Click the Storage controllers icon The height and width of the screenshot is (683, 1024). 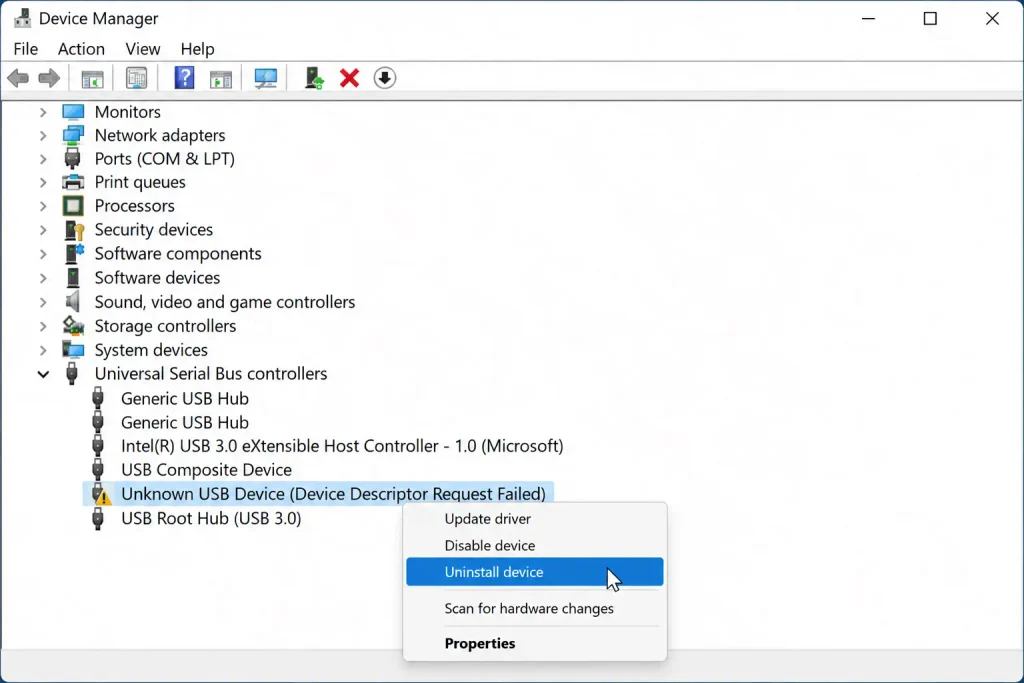click(73, 325)
